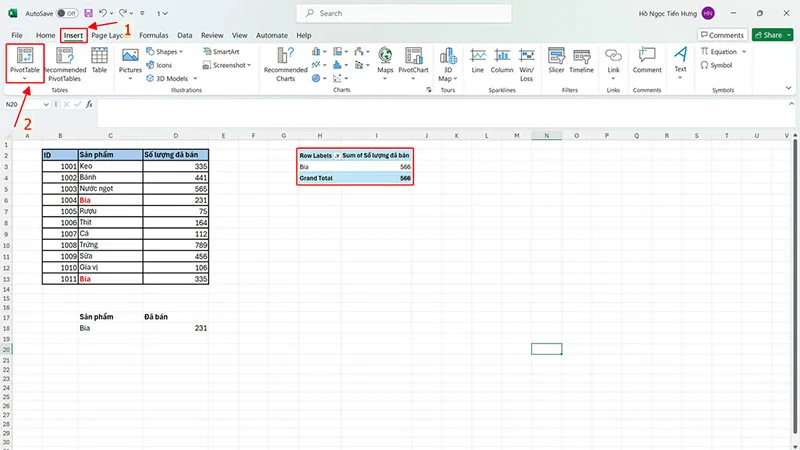Select the cell with value 789

(176, 245)
